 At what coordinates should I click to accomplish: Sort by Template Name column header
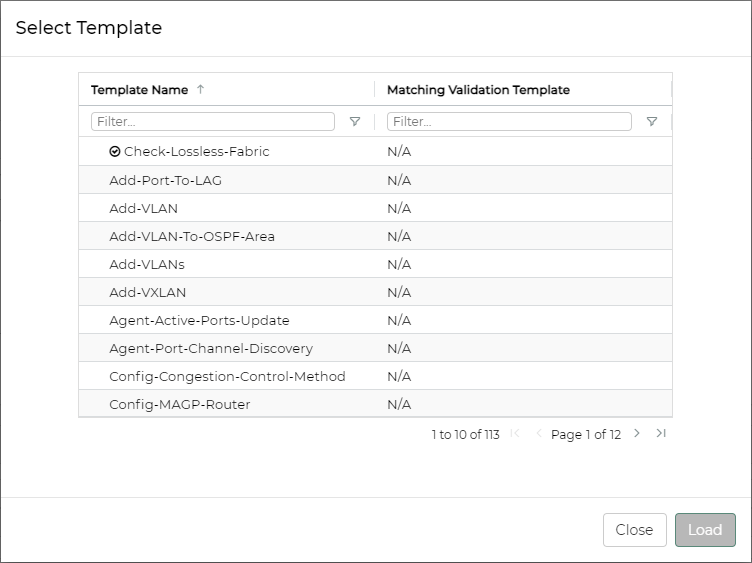click(x=139, y=90)
